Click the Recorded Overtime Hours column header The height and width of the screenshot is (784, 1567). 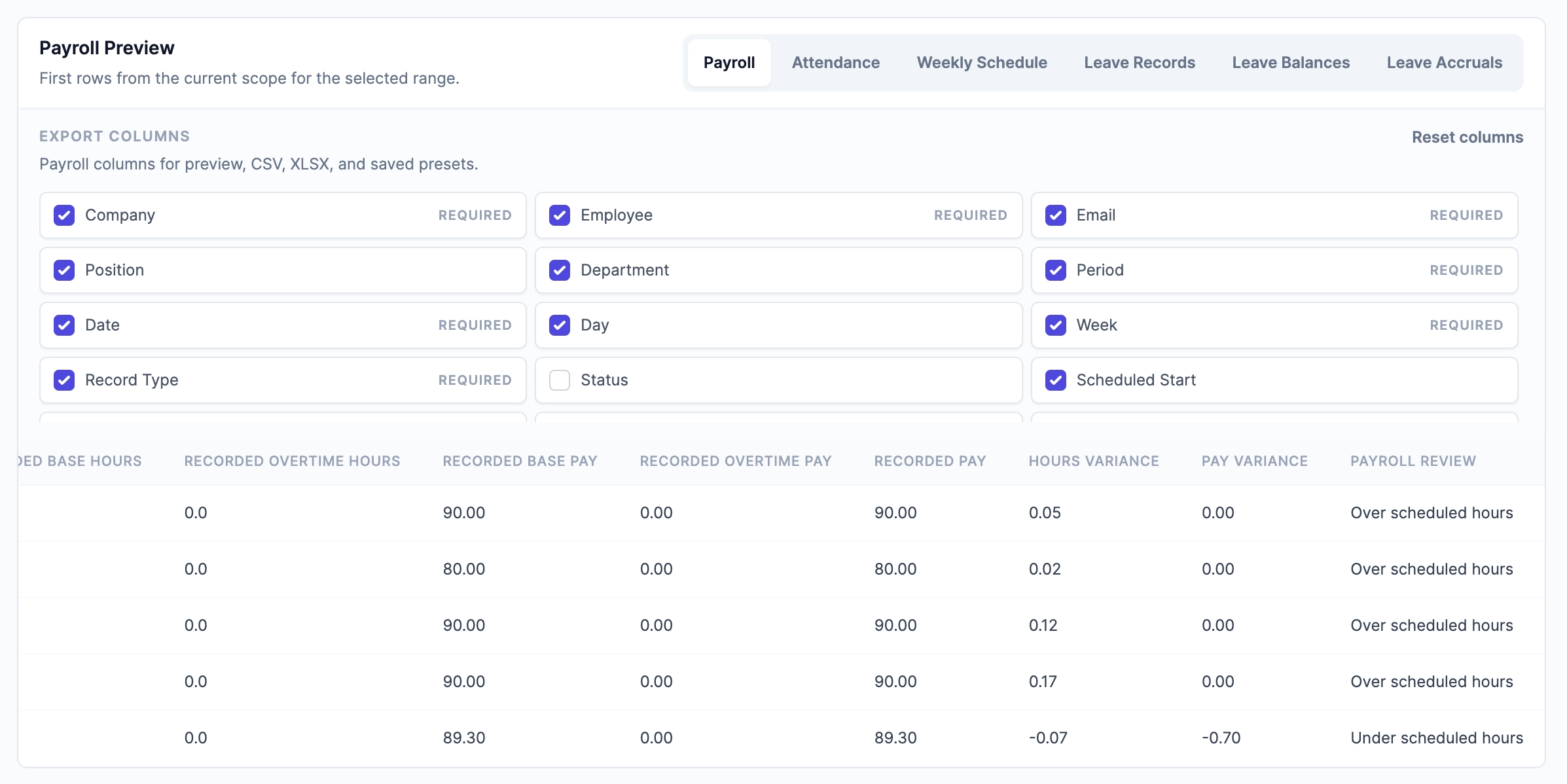click(292, 461)
